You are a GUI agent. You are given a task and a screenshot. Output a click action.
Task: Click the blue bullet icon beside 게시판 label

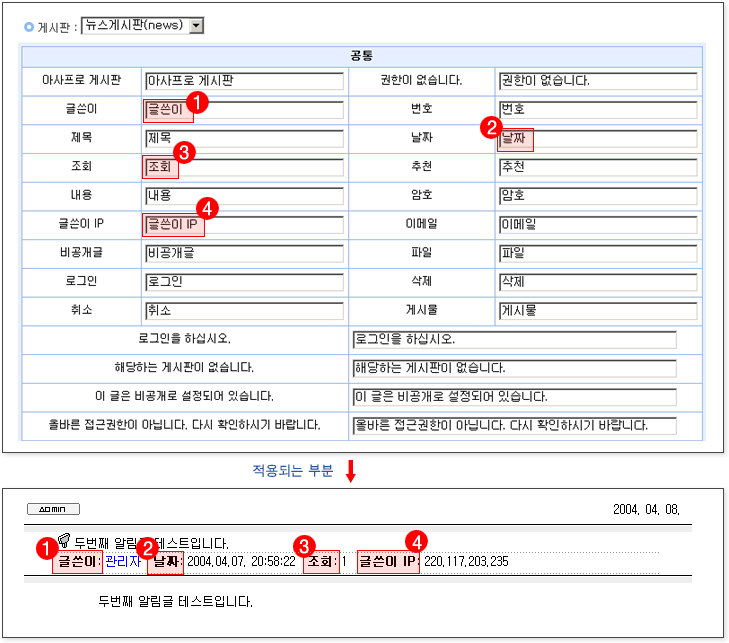pos(29,27)
